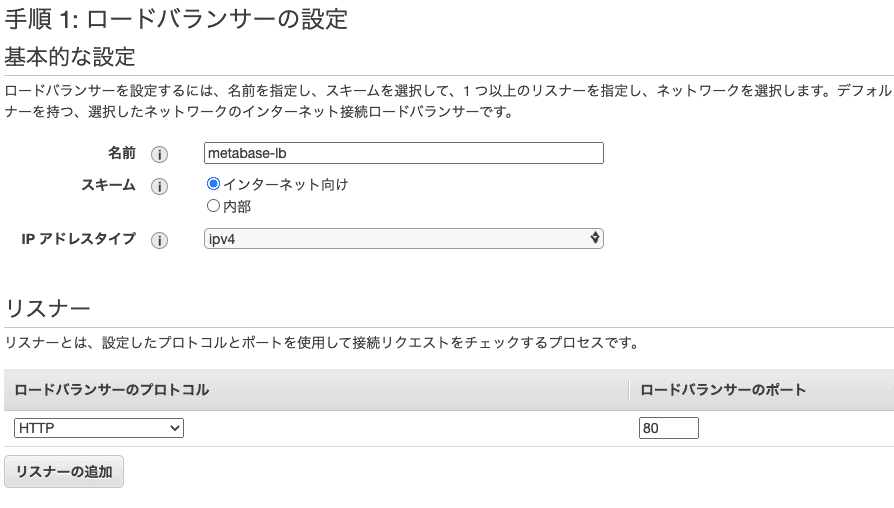
Task: Click the 基本的な設定 section heading
Action: point(70,57)
